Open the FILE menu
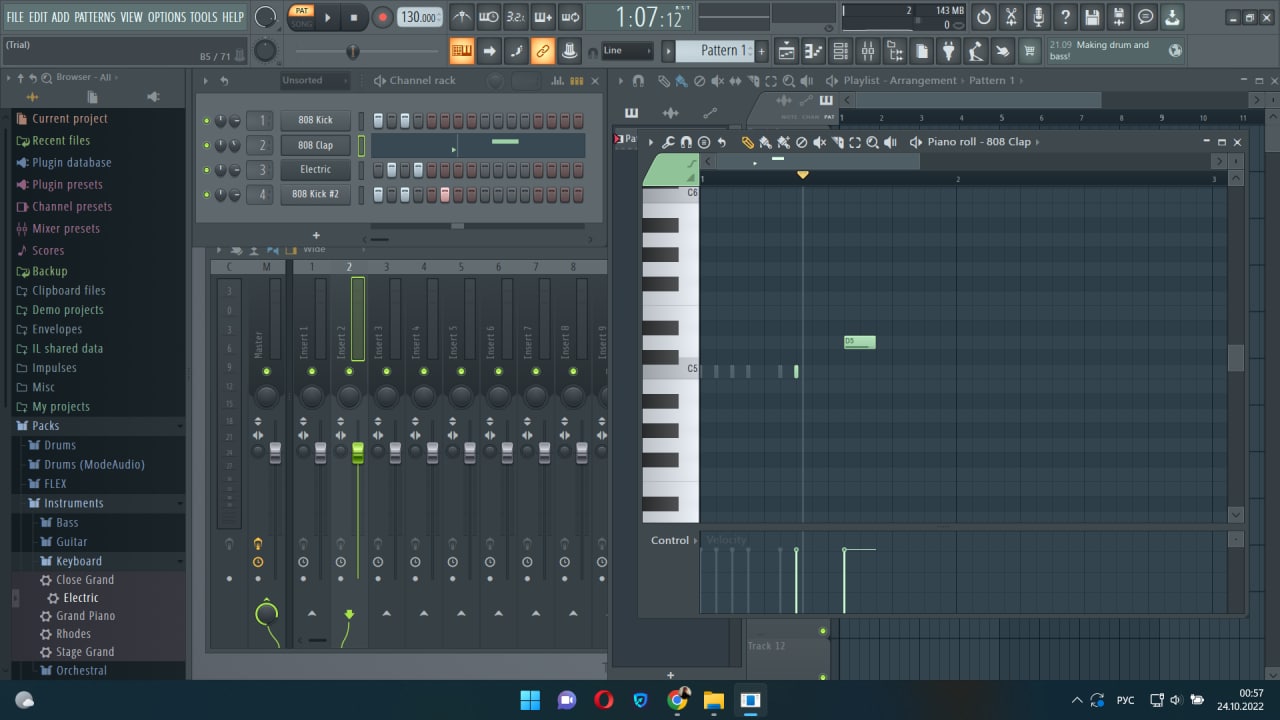The height and width of the screenshot is (720, 1280). pyautogui.click(x=15, y=17)
